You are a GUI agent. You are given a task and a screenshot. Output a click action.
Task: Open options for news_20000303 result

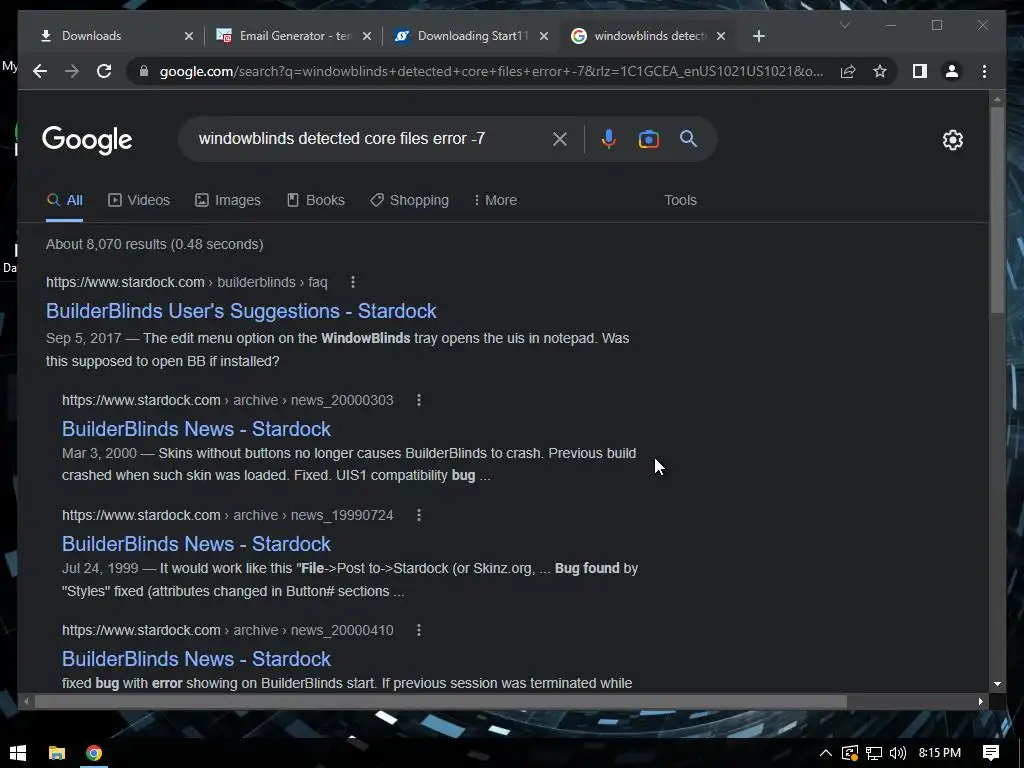(x=419, y=400)
